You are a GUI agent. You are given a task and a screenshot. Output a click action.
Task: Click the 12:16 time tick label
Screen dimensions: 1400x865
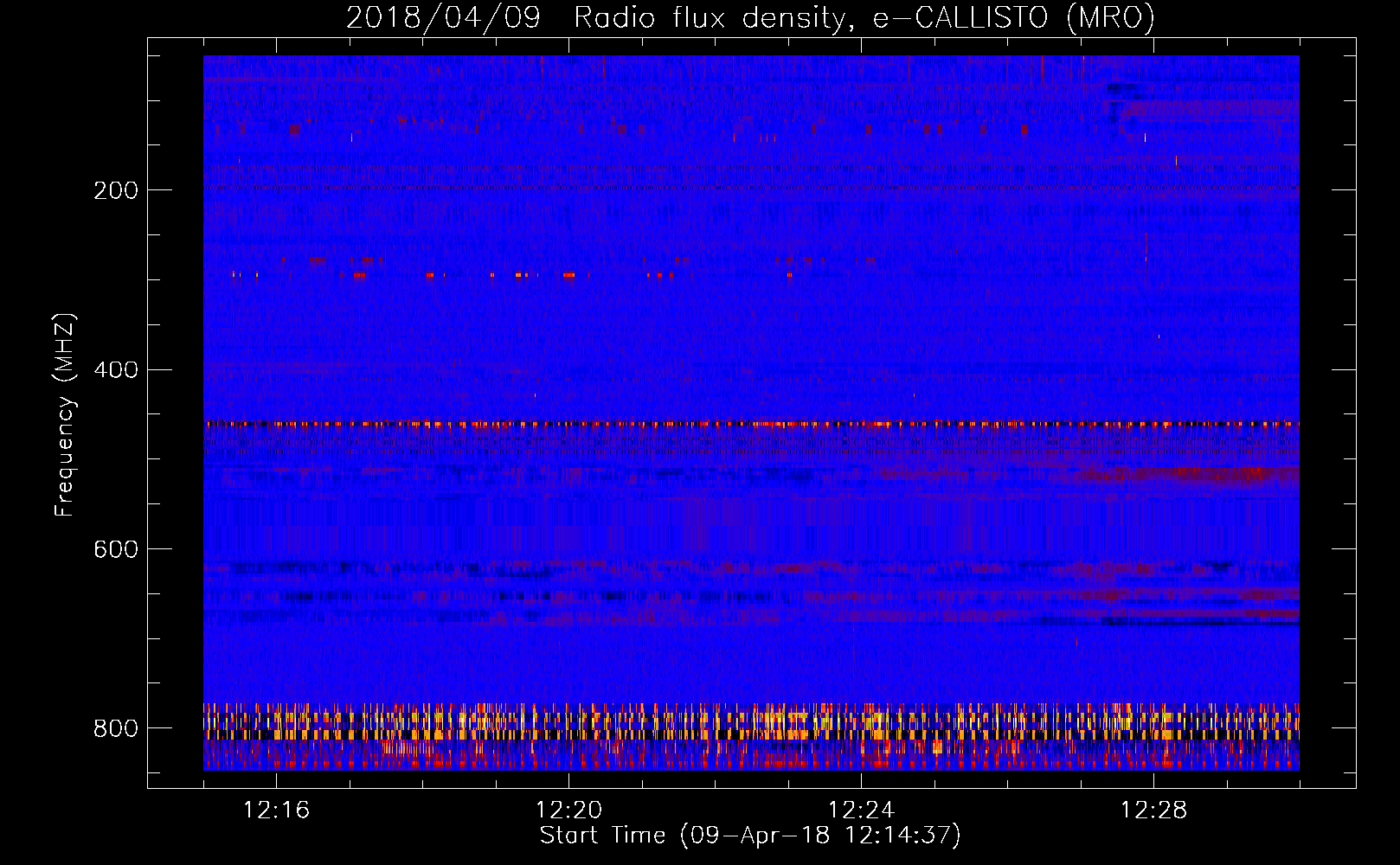tap(276, 811)
